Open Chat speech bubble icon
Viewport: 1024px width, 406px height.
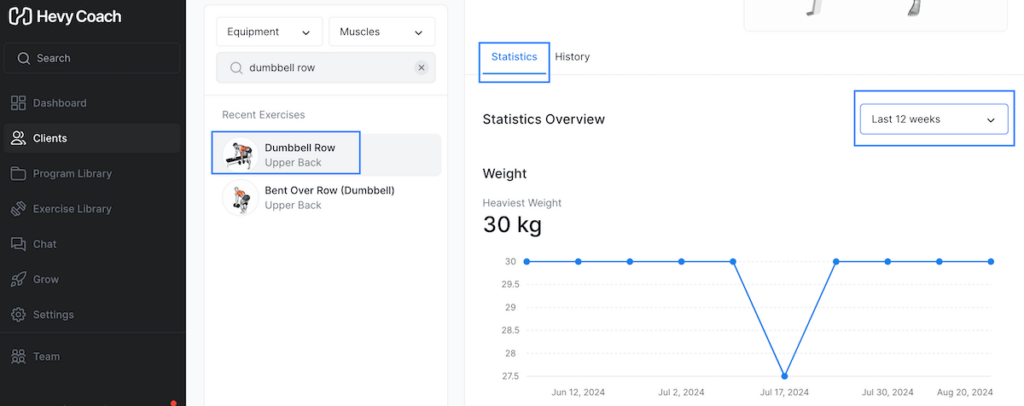[18, 244]
